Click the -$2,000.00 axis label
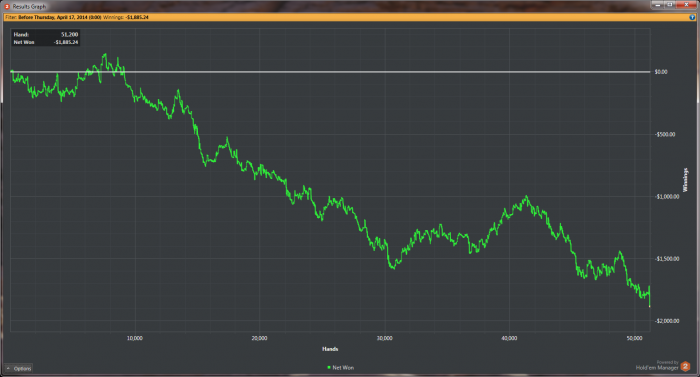The width and height of the screenshot is (700, 377). pos(667,321)
